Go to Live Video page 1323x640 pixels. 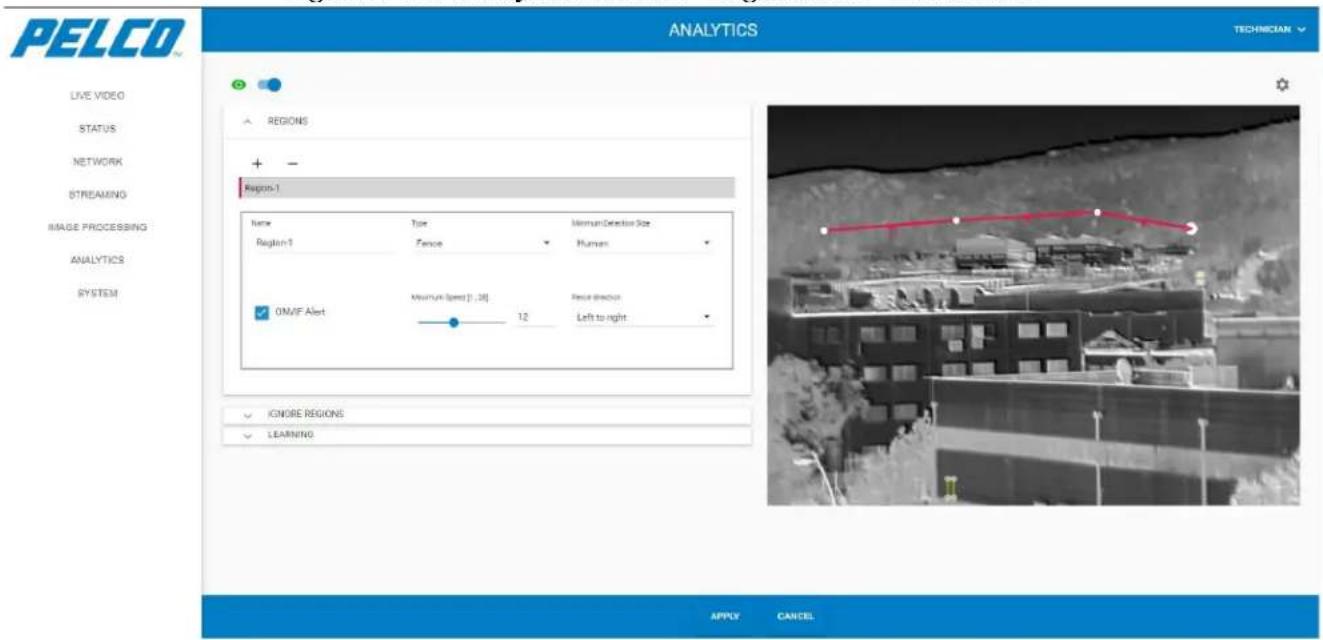point(98,96)
